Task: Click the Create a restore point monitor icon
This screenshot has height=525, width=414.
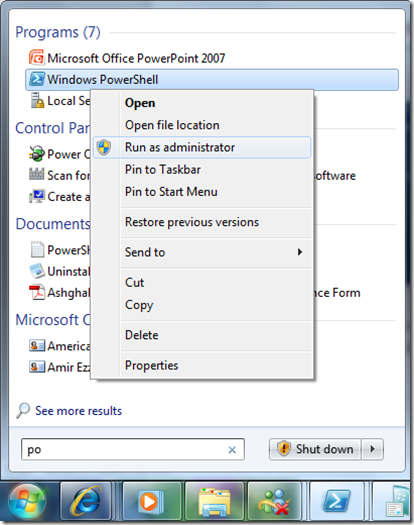Action: tap(37, 196)
